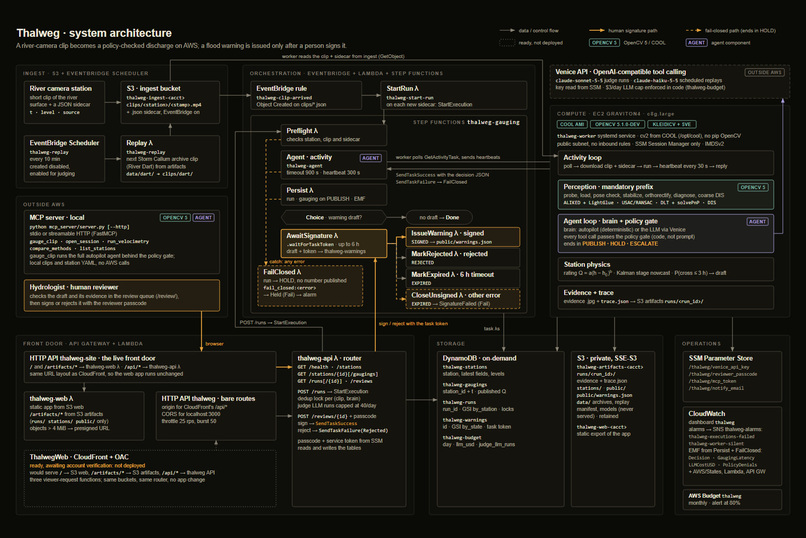806x538 pixels.
Task: Click "HTTP API thalweg · bare routes" heading
Action: tap(208, 398)
